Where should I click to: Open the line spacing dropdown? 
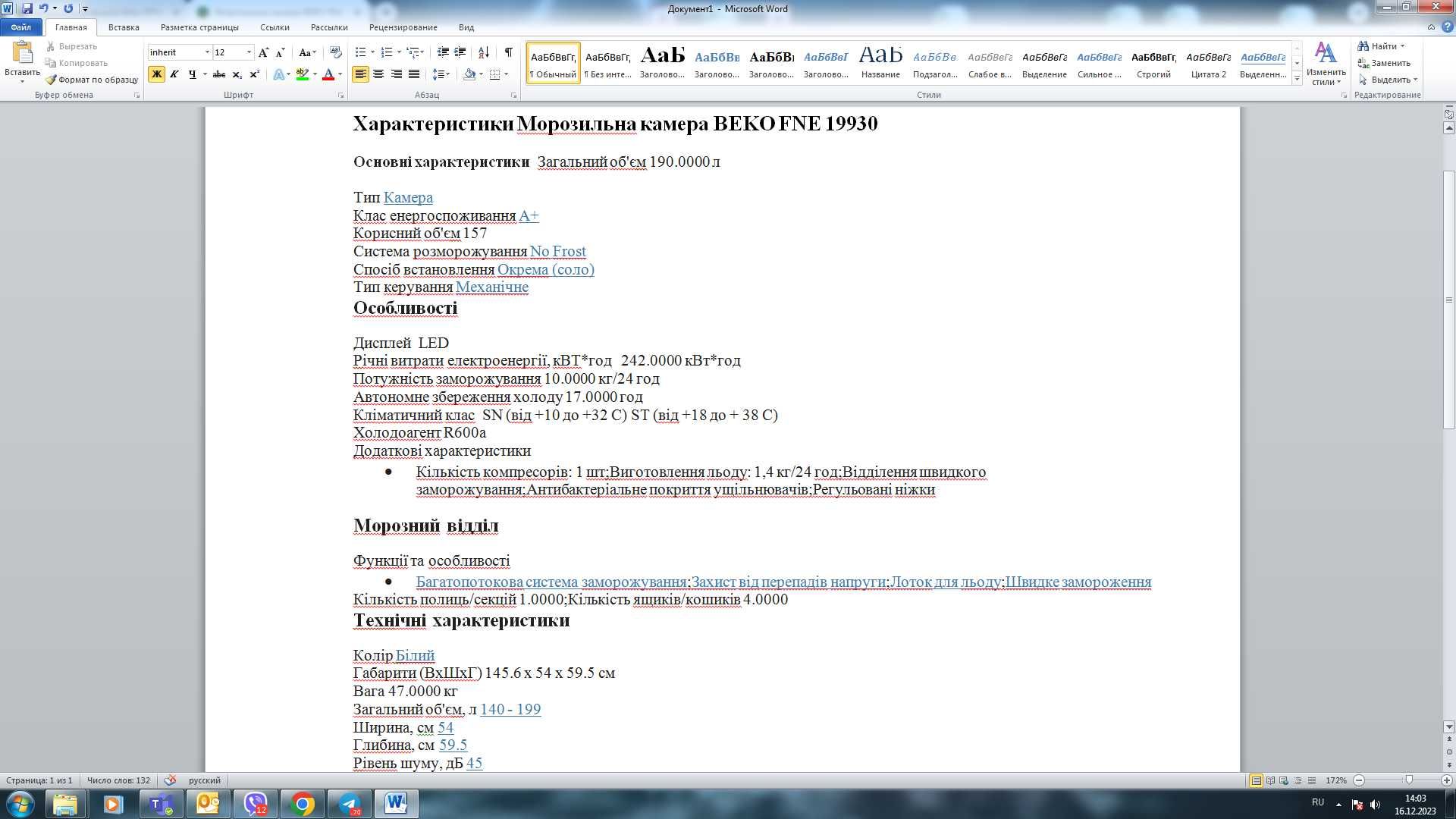tap(441, 74)
